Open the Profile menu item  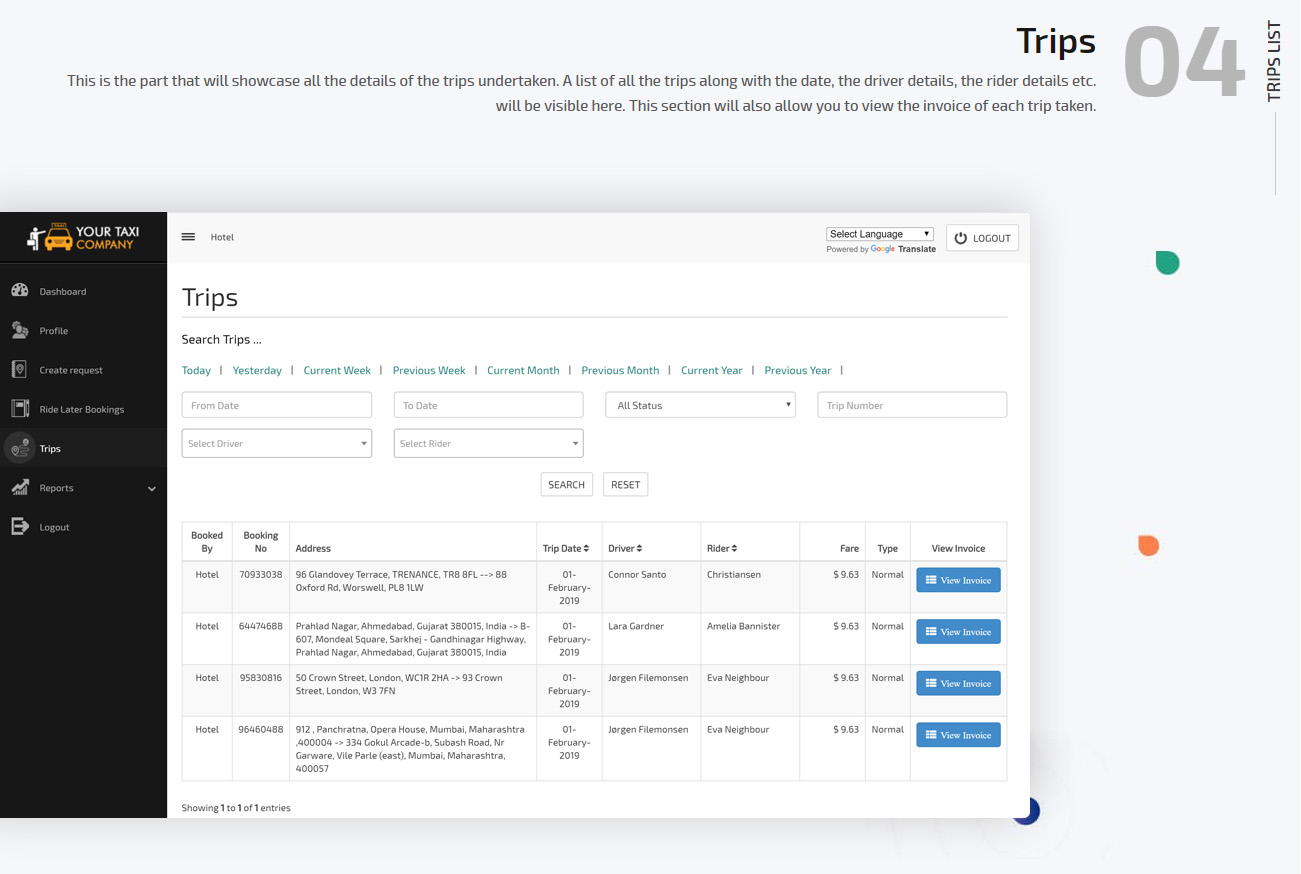[x=84, y=330]
